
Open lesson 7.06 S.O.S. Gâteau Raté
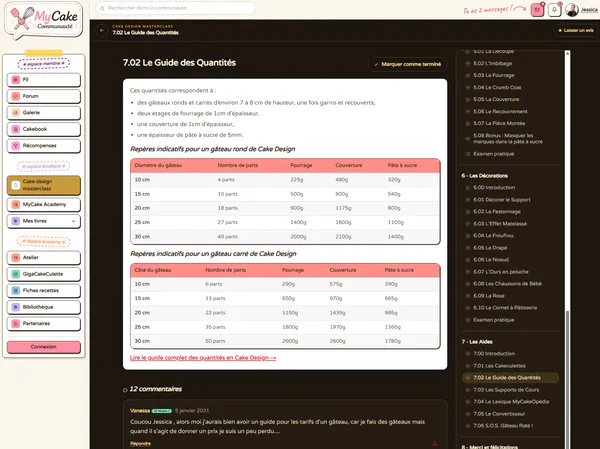(x=503, y=426)
